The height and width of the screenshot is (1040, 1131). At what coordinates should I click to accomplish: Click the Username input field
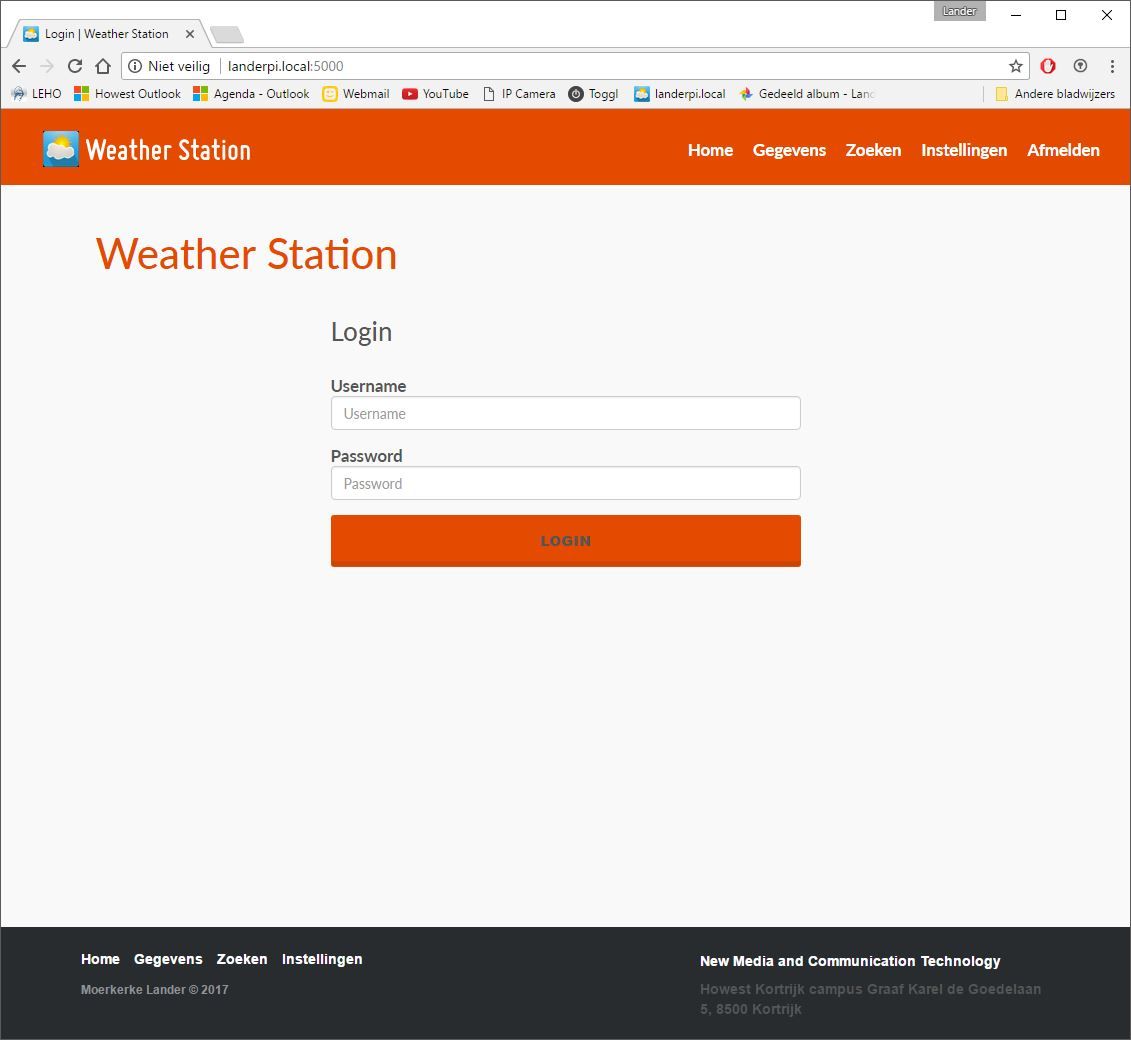[x=565, y=413]
